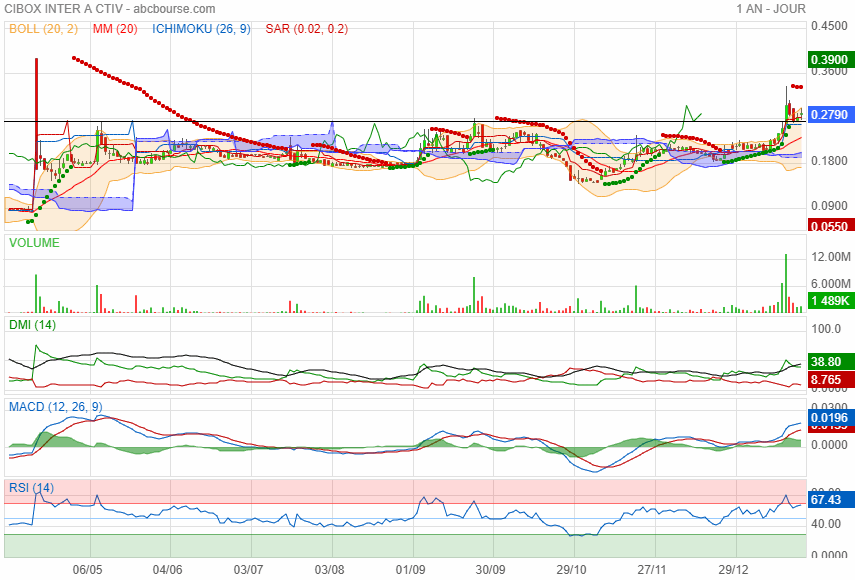Click the 12.00M volume axis value
The height and width of the screenshot is (580, 855).
pyautogui.click(x=830, y=256)
